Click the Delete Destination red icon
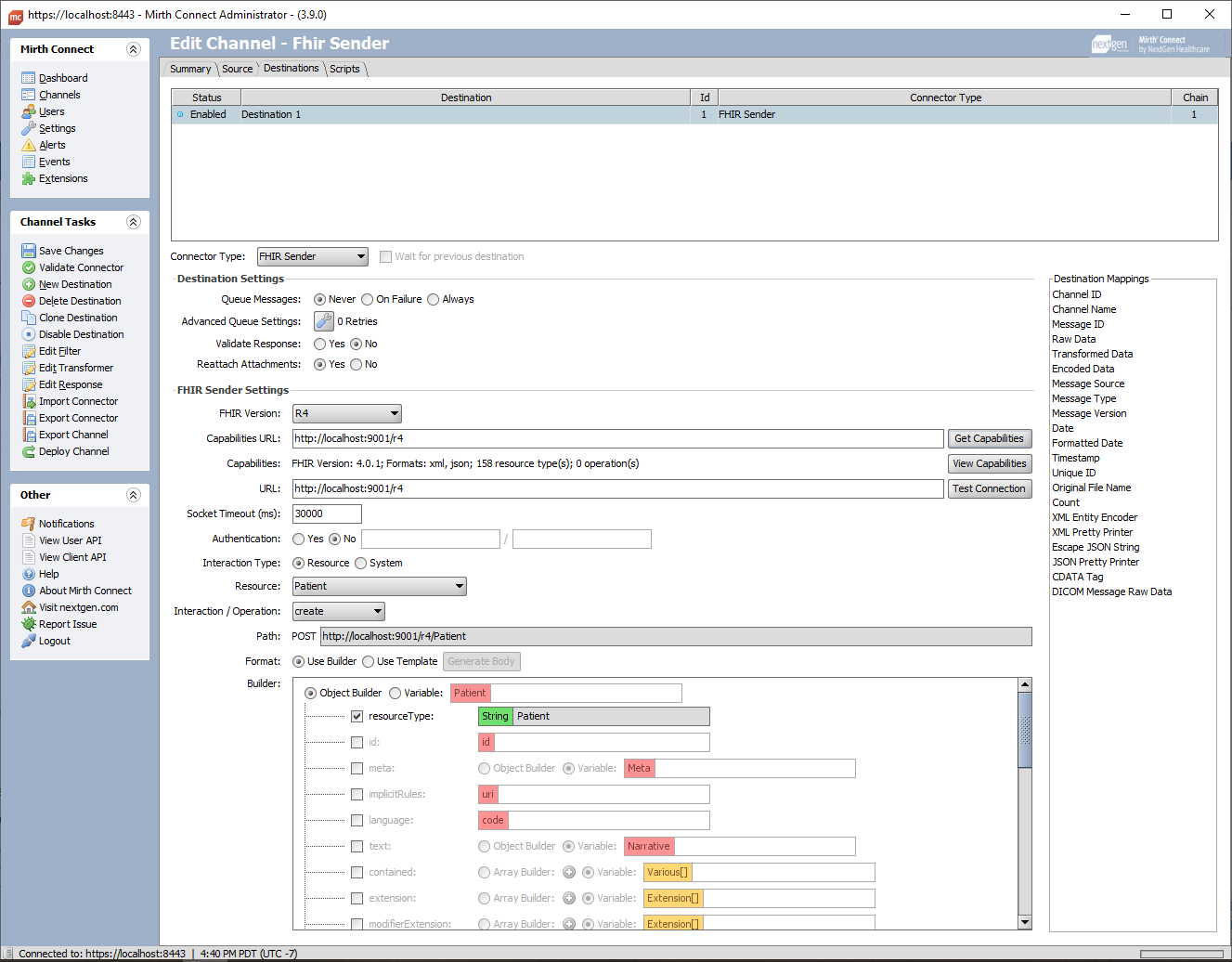 click(x=29, y=301)
